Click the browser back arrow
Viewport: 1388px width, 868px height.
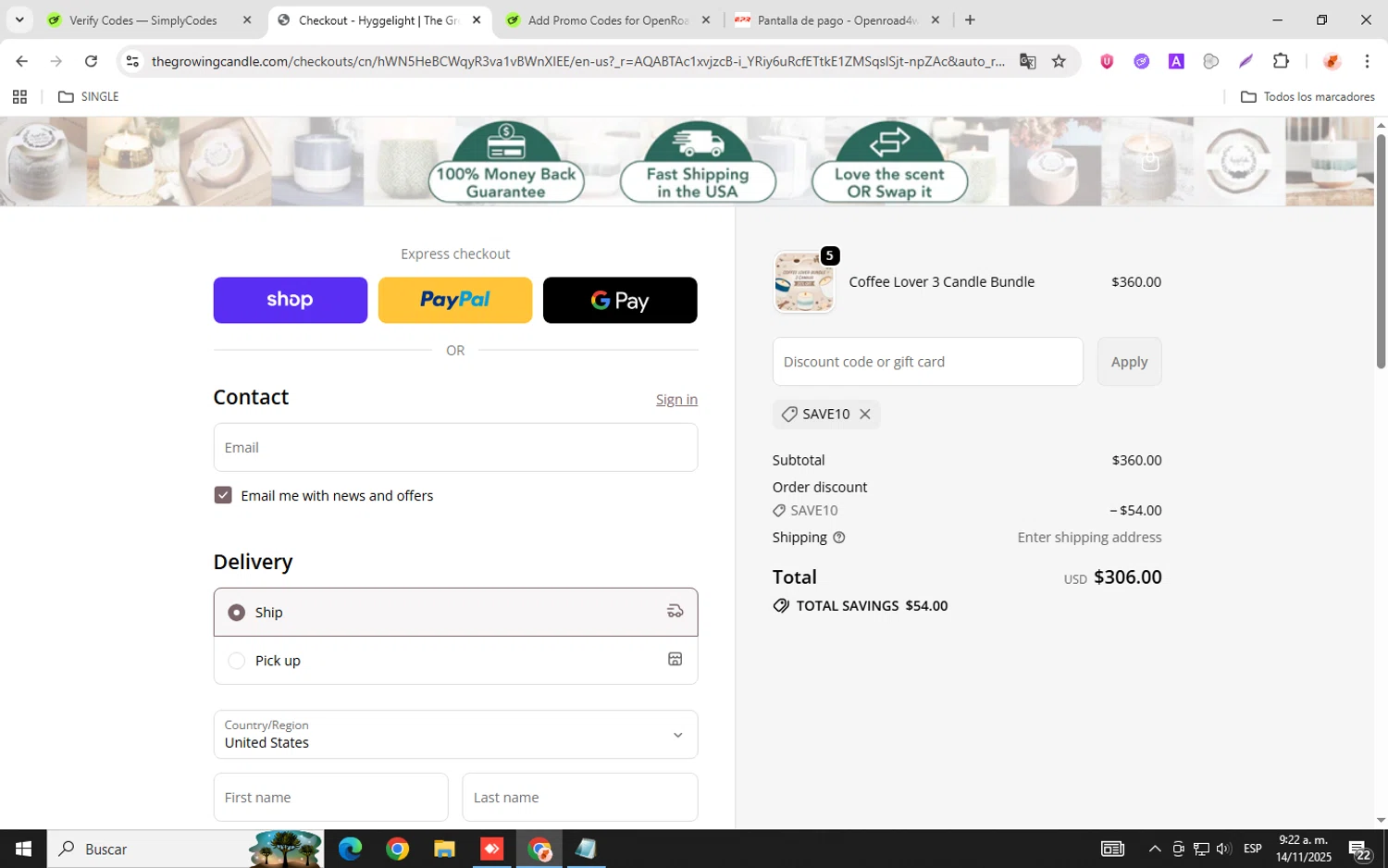(21, 61)
